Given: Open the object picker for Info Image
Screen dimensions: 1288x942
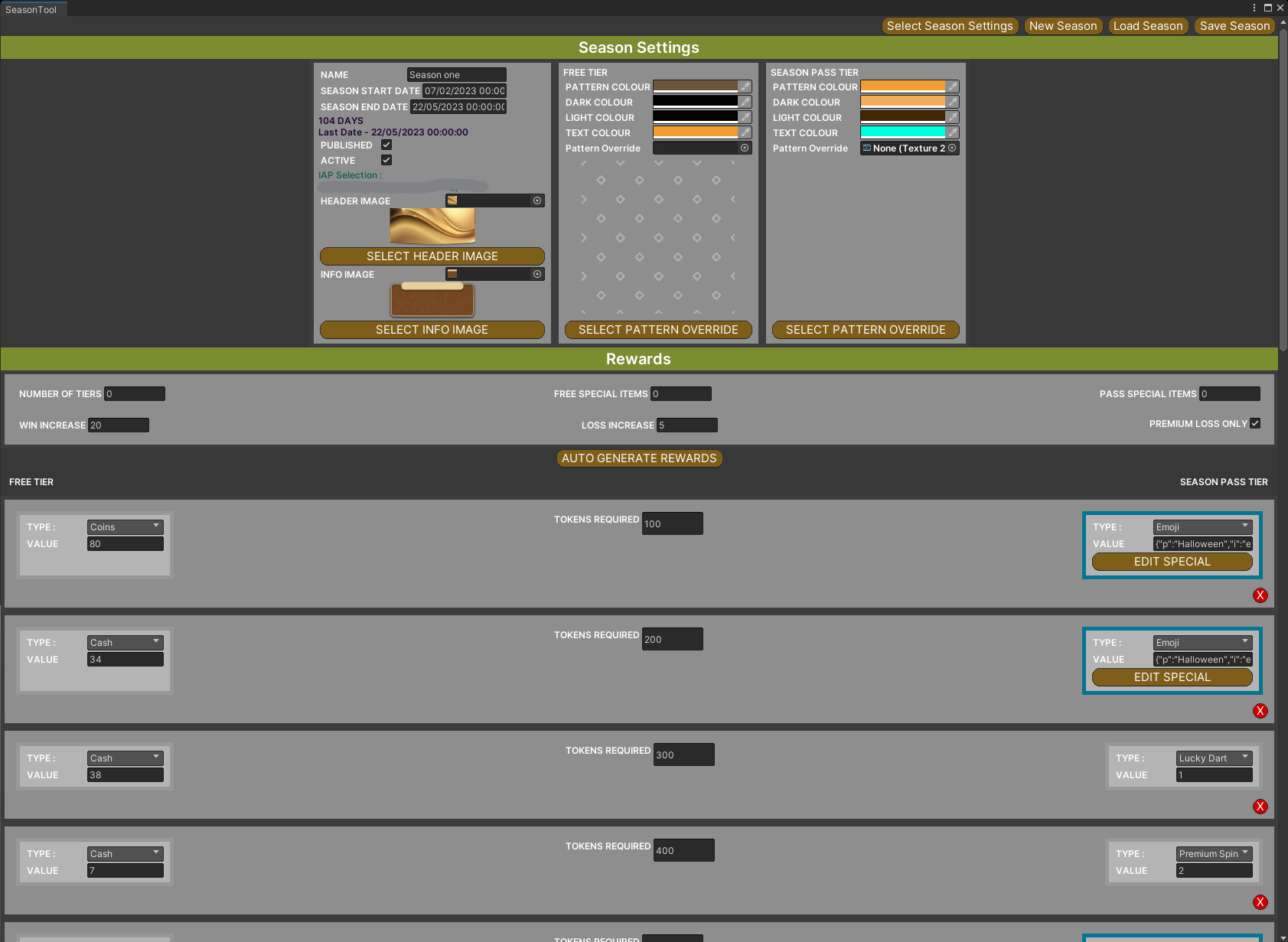Looking at the screenshot, I should (536, 274).
